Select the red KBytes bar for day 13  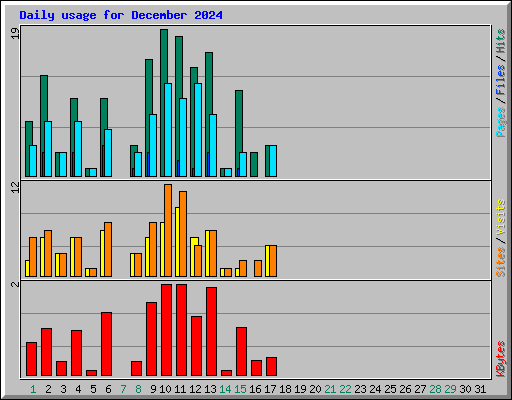pos(211,331)
